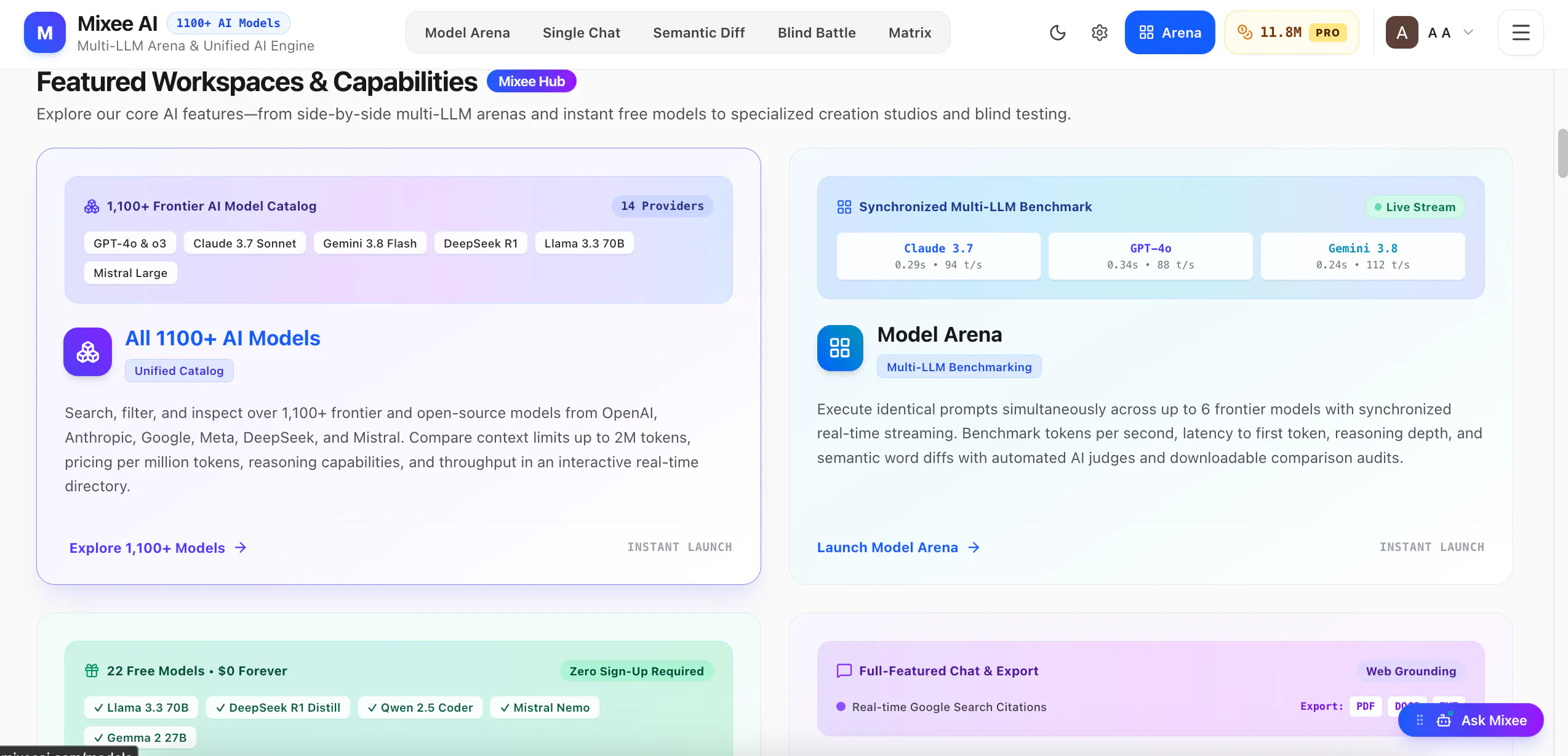Viewport: 1568px width, 756px height.
Task: Click the cubes icon in the Frontier AI Model Catalog banner
Action: pyautogui.click(x=92, y=206)
